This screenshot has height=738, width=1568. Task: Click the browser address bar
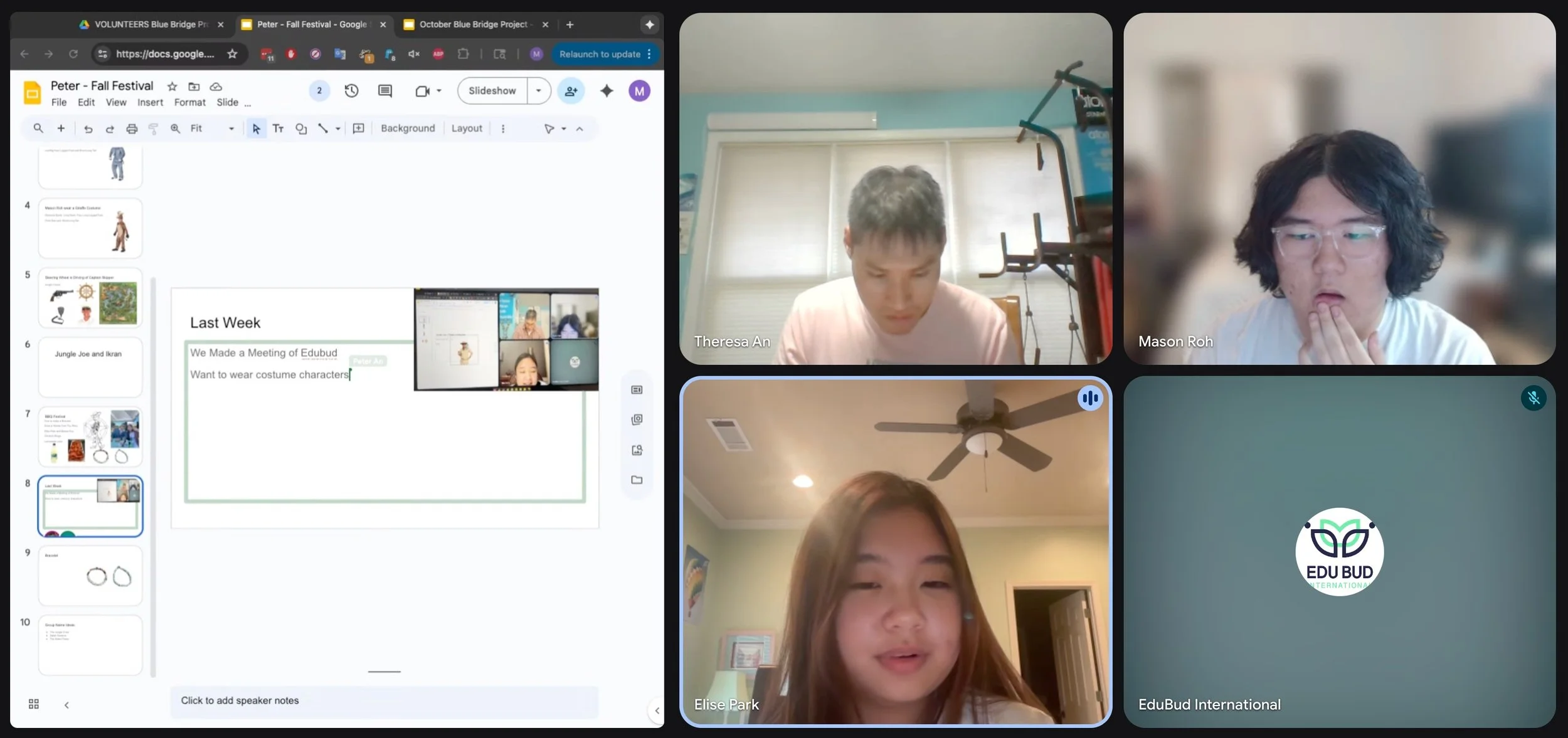(166, 54)
